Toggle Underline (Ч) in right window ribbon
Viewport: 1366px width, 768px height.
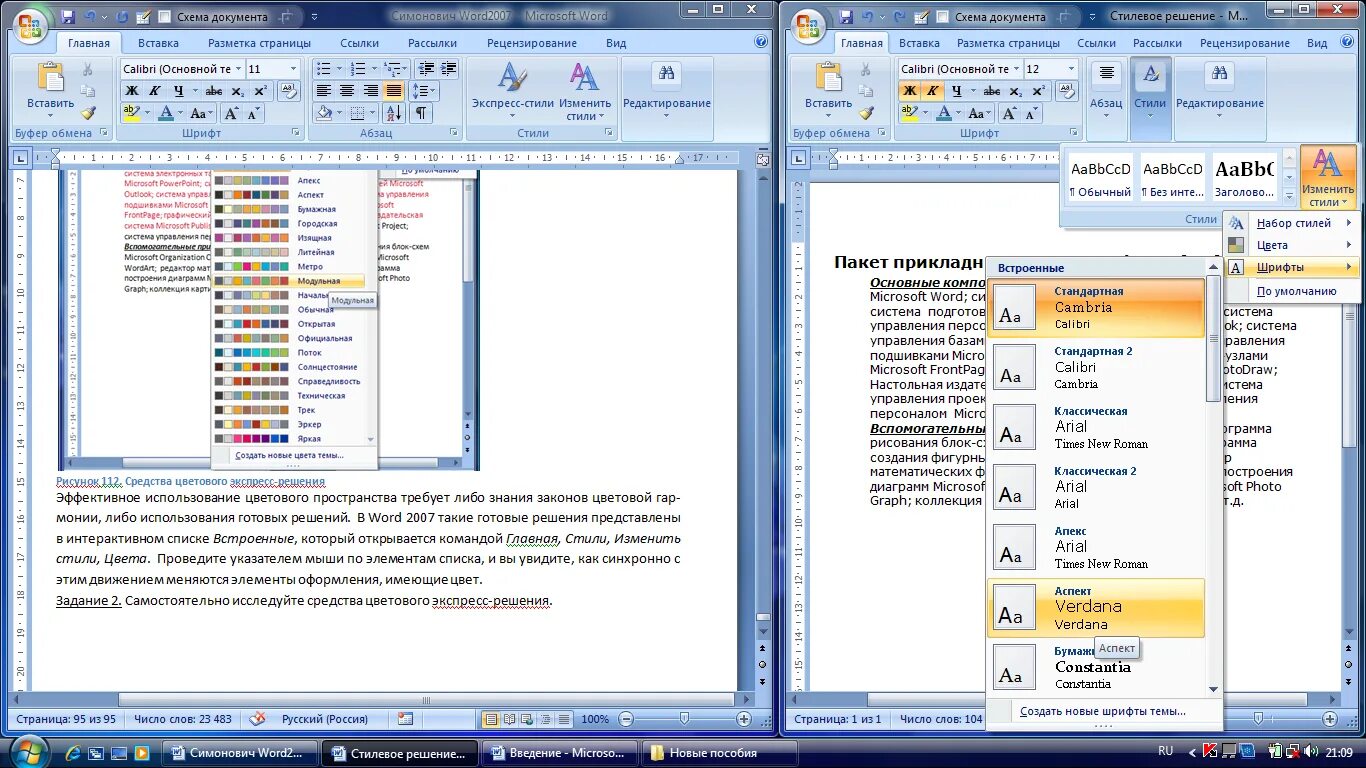tap(956, 91)
